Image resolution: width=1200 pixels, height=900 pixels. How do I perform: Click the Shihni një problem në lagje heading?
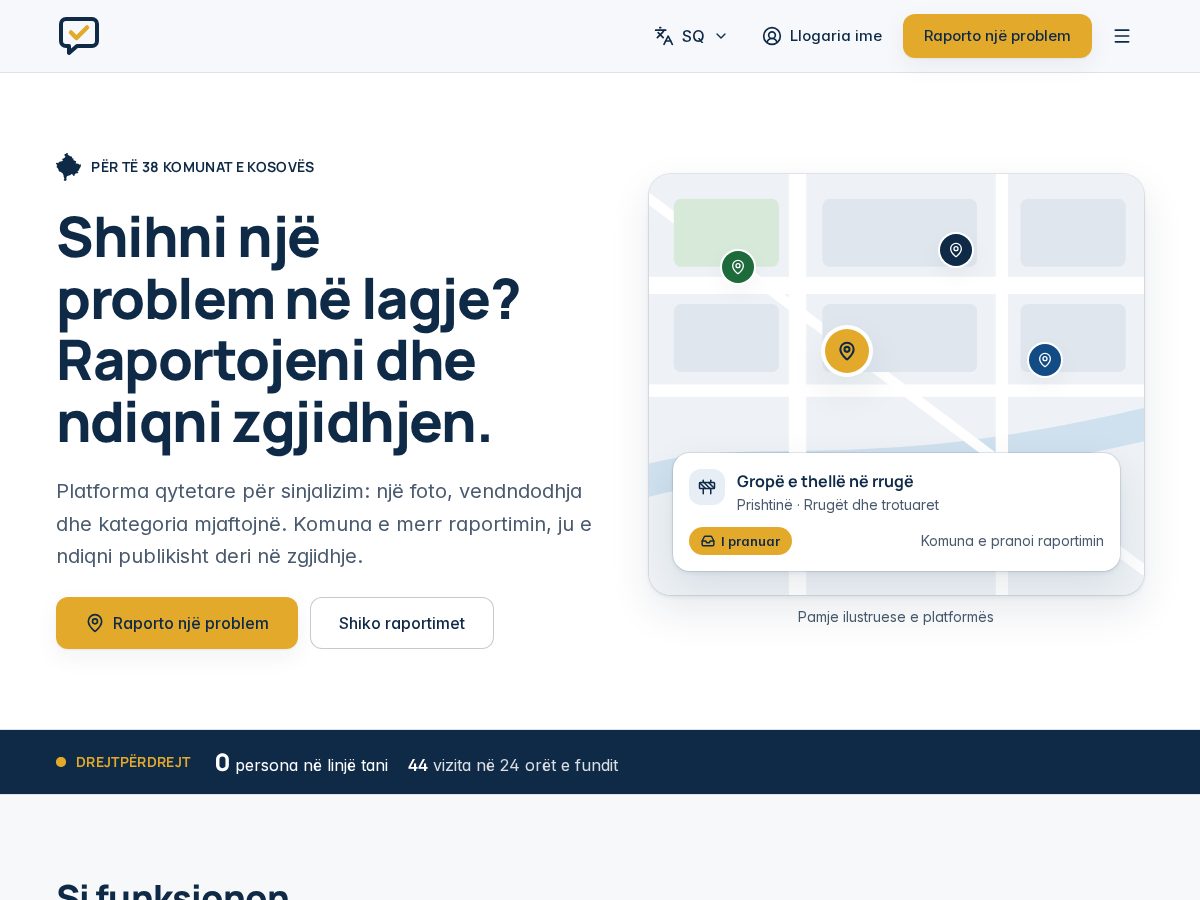click(288, 329)
